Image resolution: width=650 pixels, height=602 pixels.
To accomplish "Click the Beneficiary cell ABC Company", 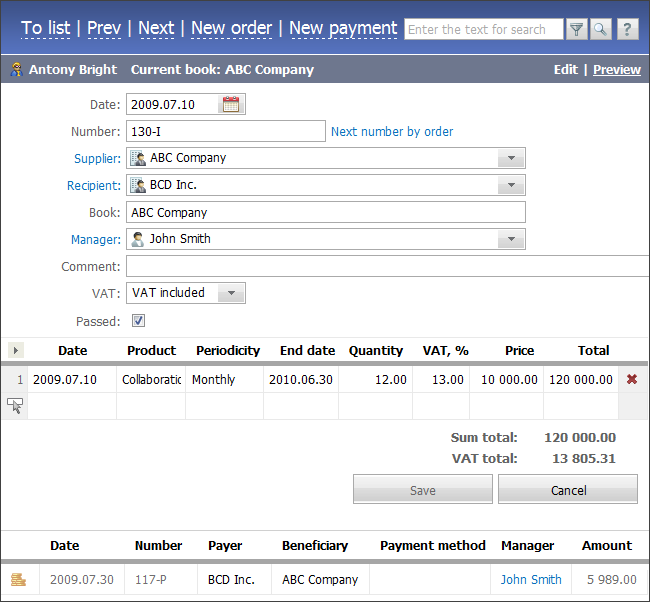I will click(x=320, y=579).
